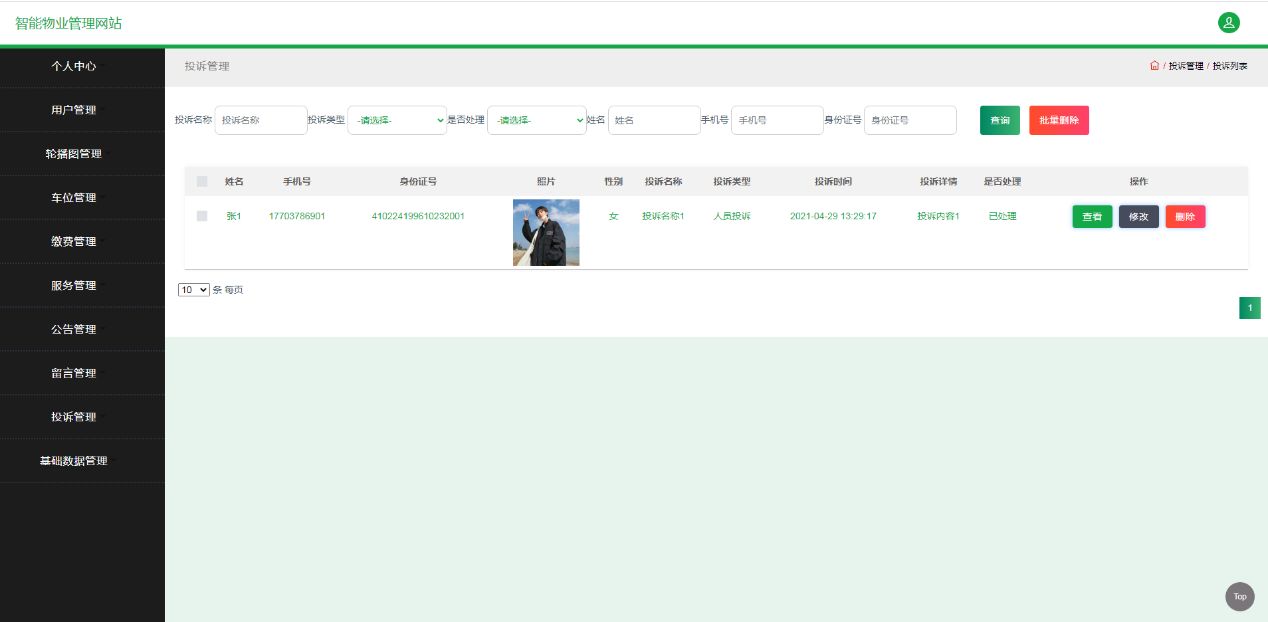Expand 个人中心 in the sidebar
Screen dimensions: 1268x622
[x=82, y=66]
